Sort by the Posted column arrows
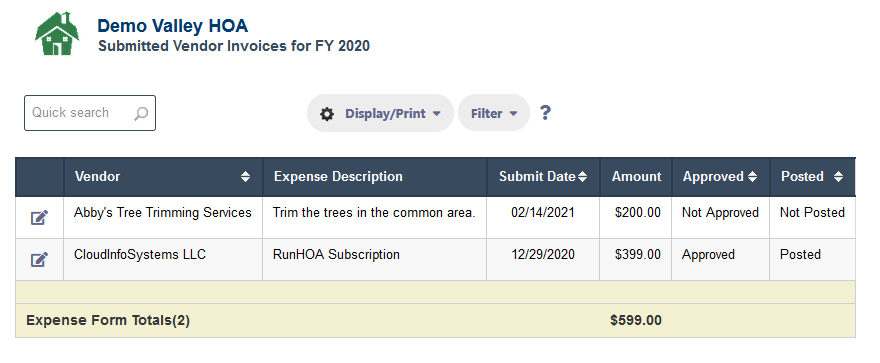The height and width of the screenshot is (363, 880). (x=838, y=177)
